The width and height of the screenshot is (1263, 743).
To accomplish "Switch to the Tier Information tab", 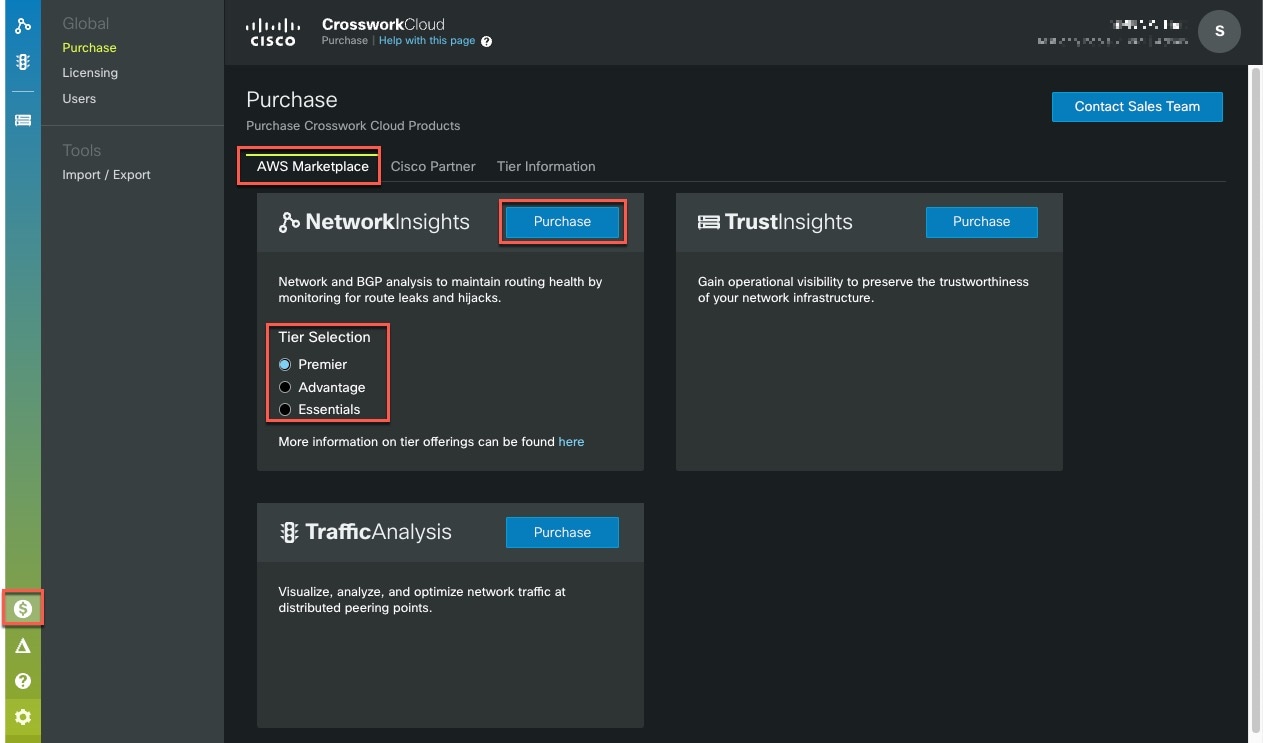I will [x=546, y=167].
